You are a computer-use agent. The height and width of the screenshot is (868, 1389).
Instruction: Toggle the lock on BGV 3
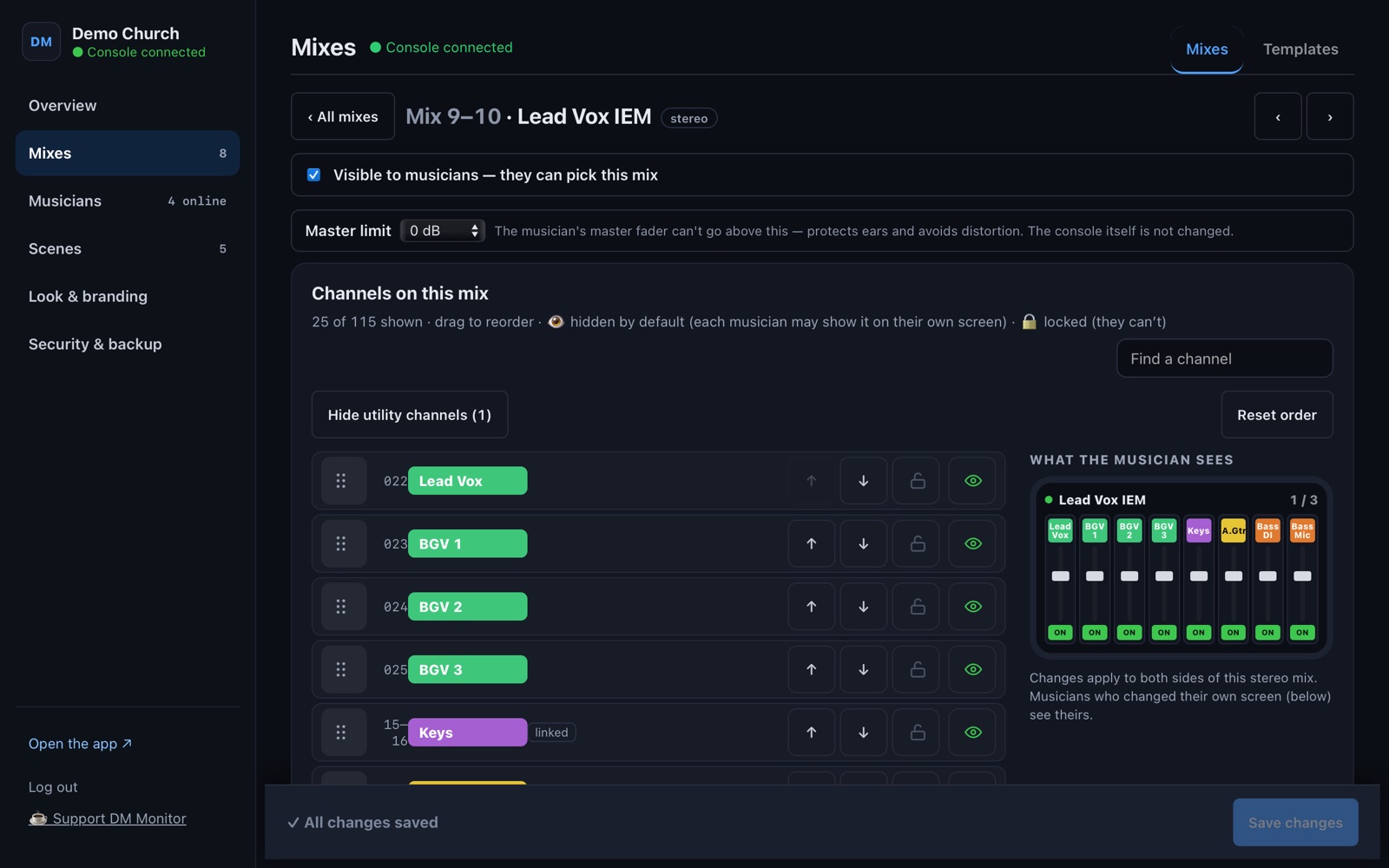pos(917,670)
